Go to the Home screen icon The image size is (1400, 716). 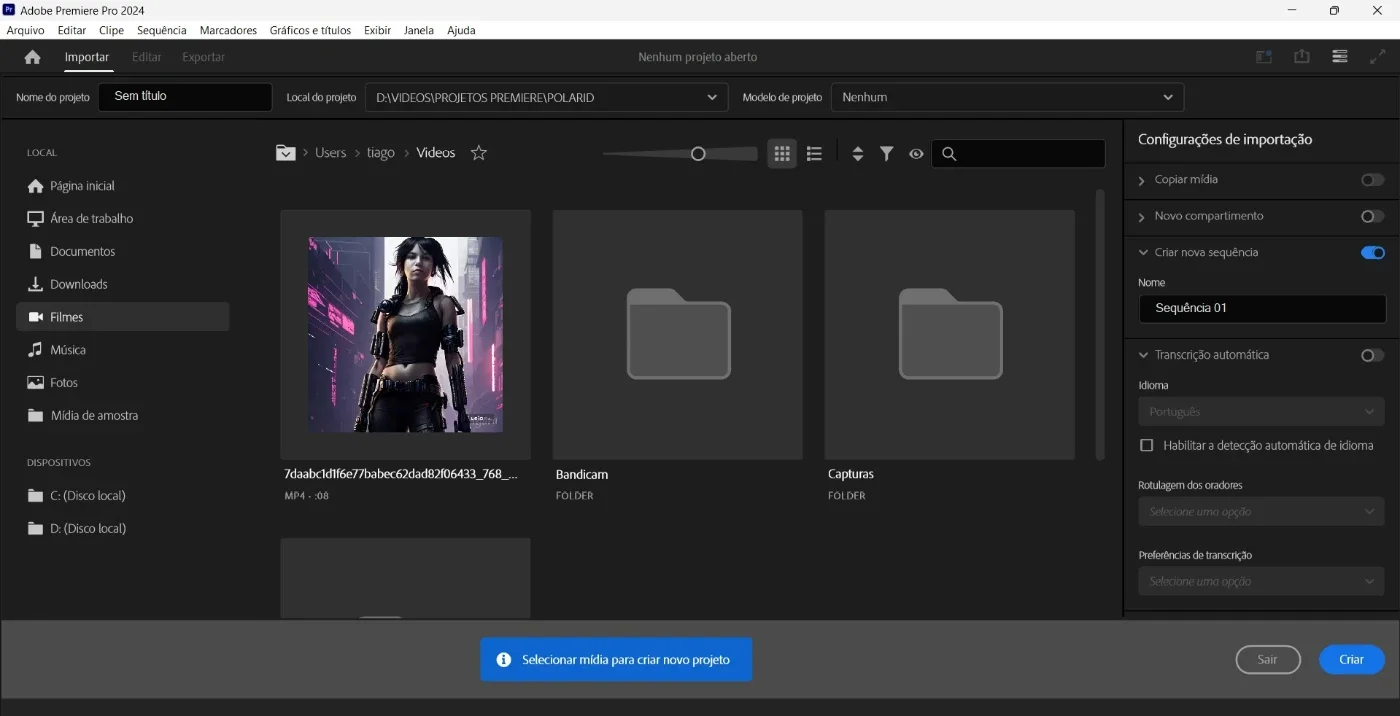point(32,57)
